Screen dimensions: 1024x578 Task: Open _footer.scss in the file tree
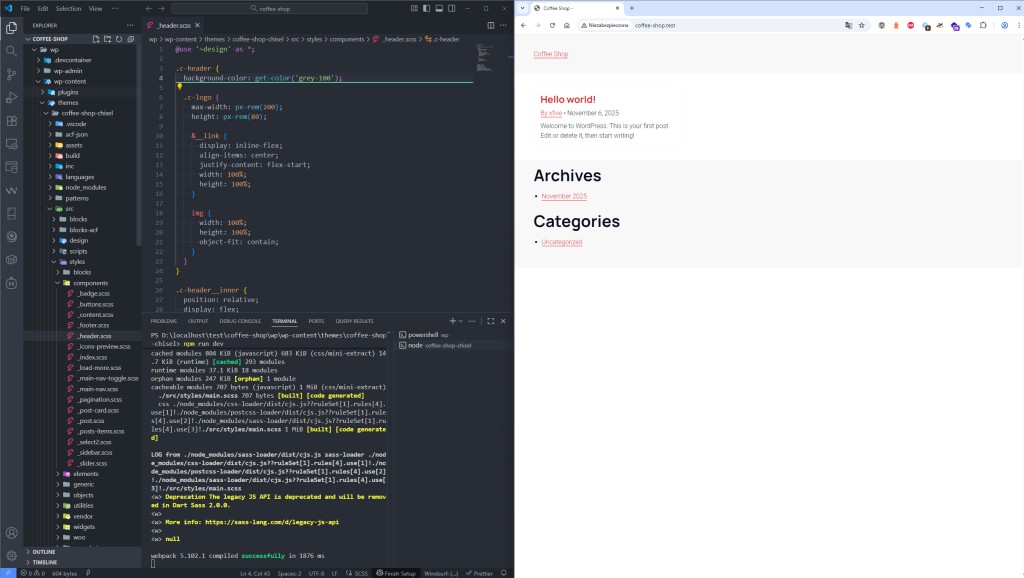click(92, 325)
